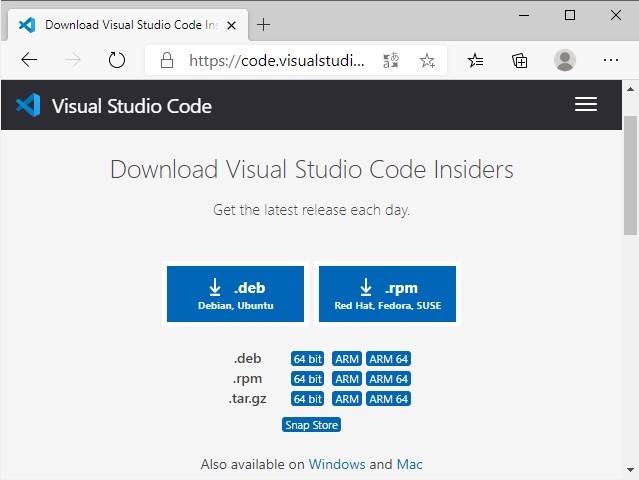
Task: Minimize the browser window
Action: coord(524,15)
